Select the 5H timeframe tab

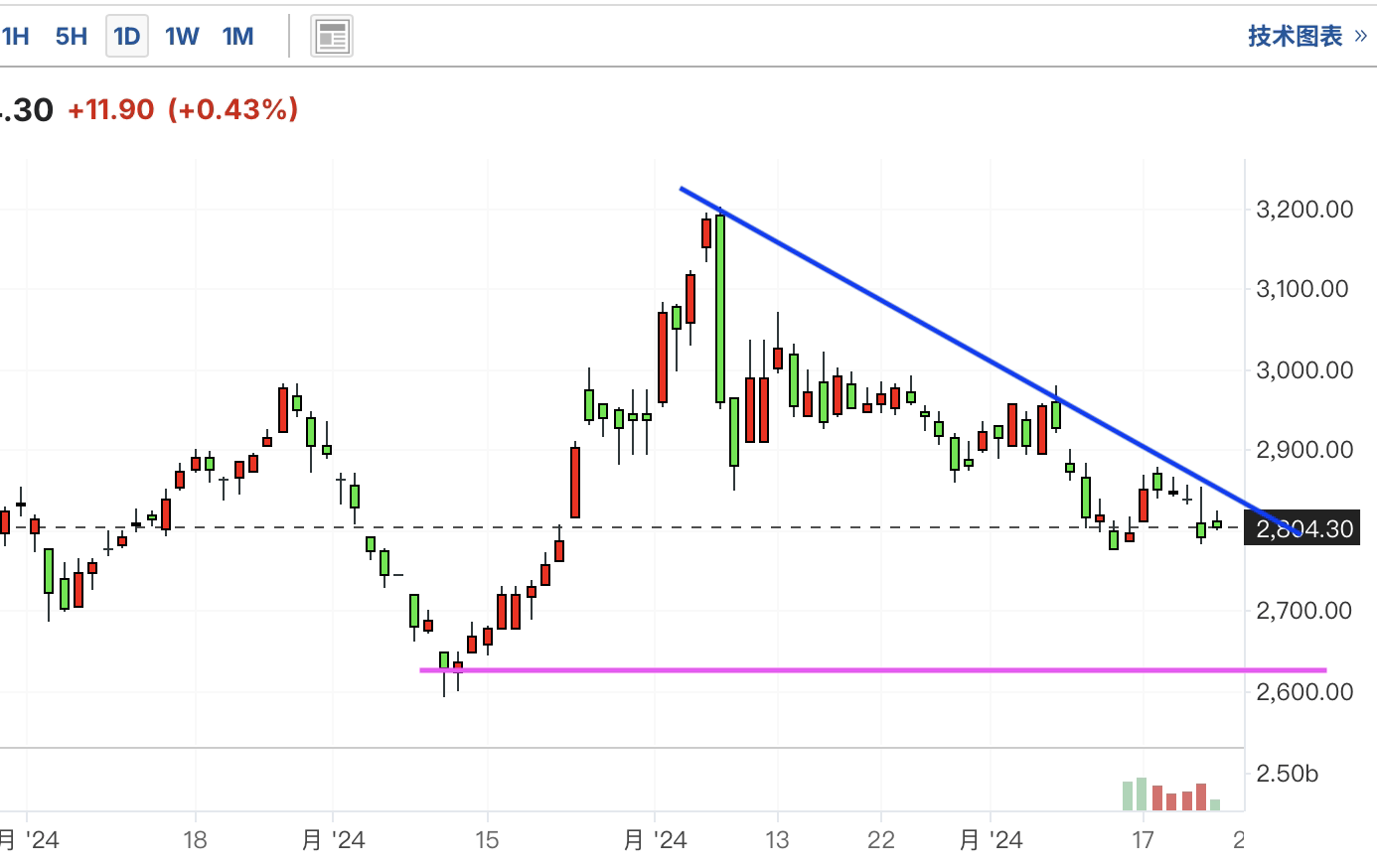tap(72, 37)
